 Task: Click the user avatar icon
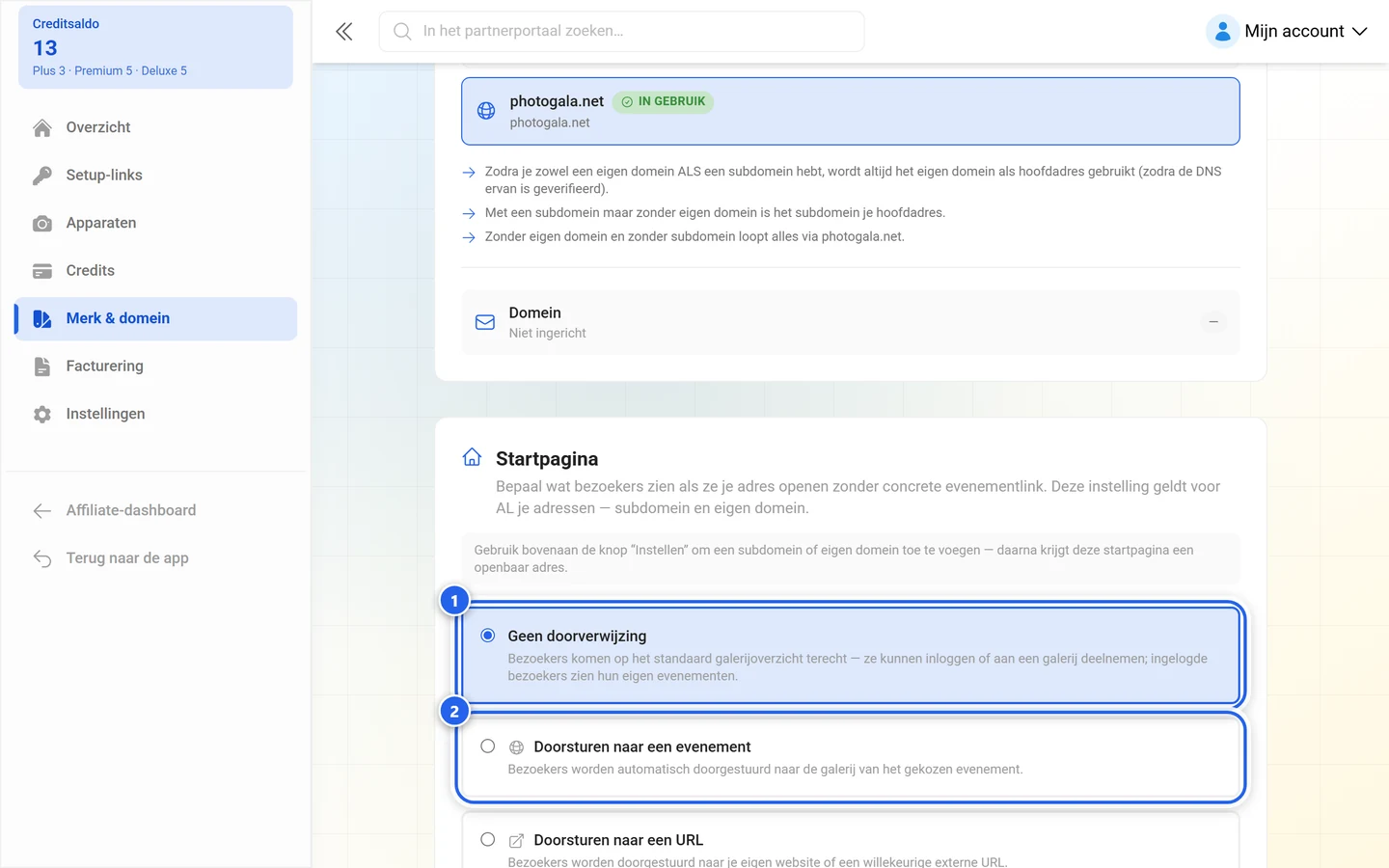coord(1222,32)
